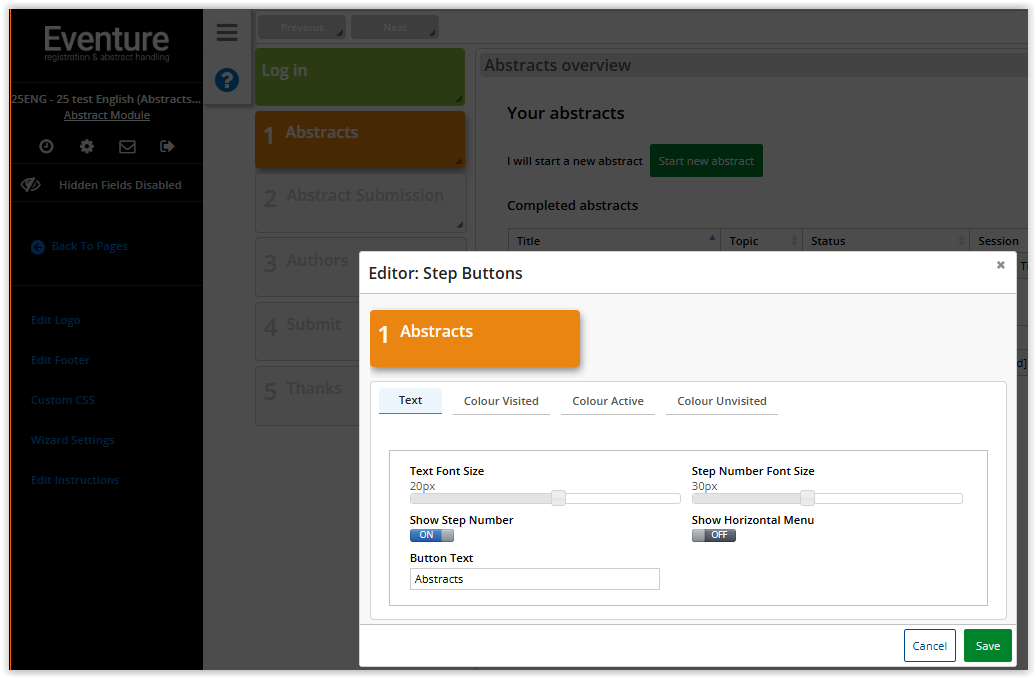Screen dimensions: 1036x678
Task: Sort the Topic column with its arrows
Action: point(795,241)
